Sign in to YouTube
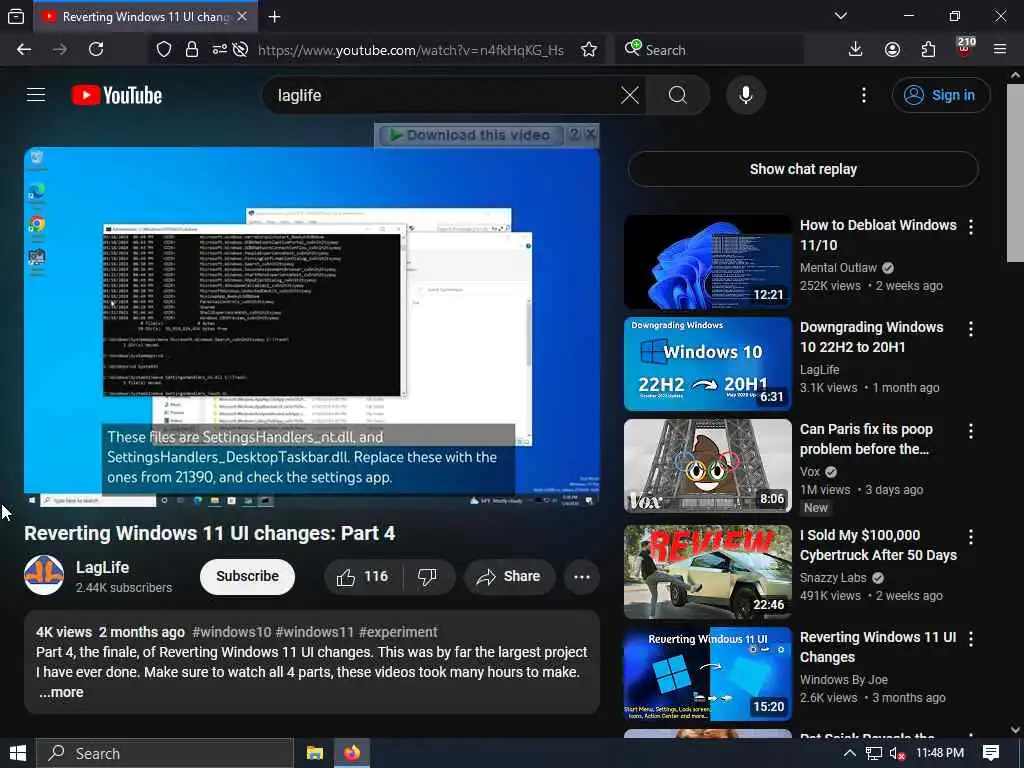The width and height of the screenshot is (1024, 768). 940,95
